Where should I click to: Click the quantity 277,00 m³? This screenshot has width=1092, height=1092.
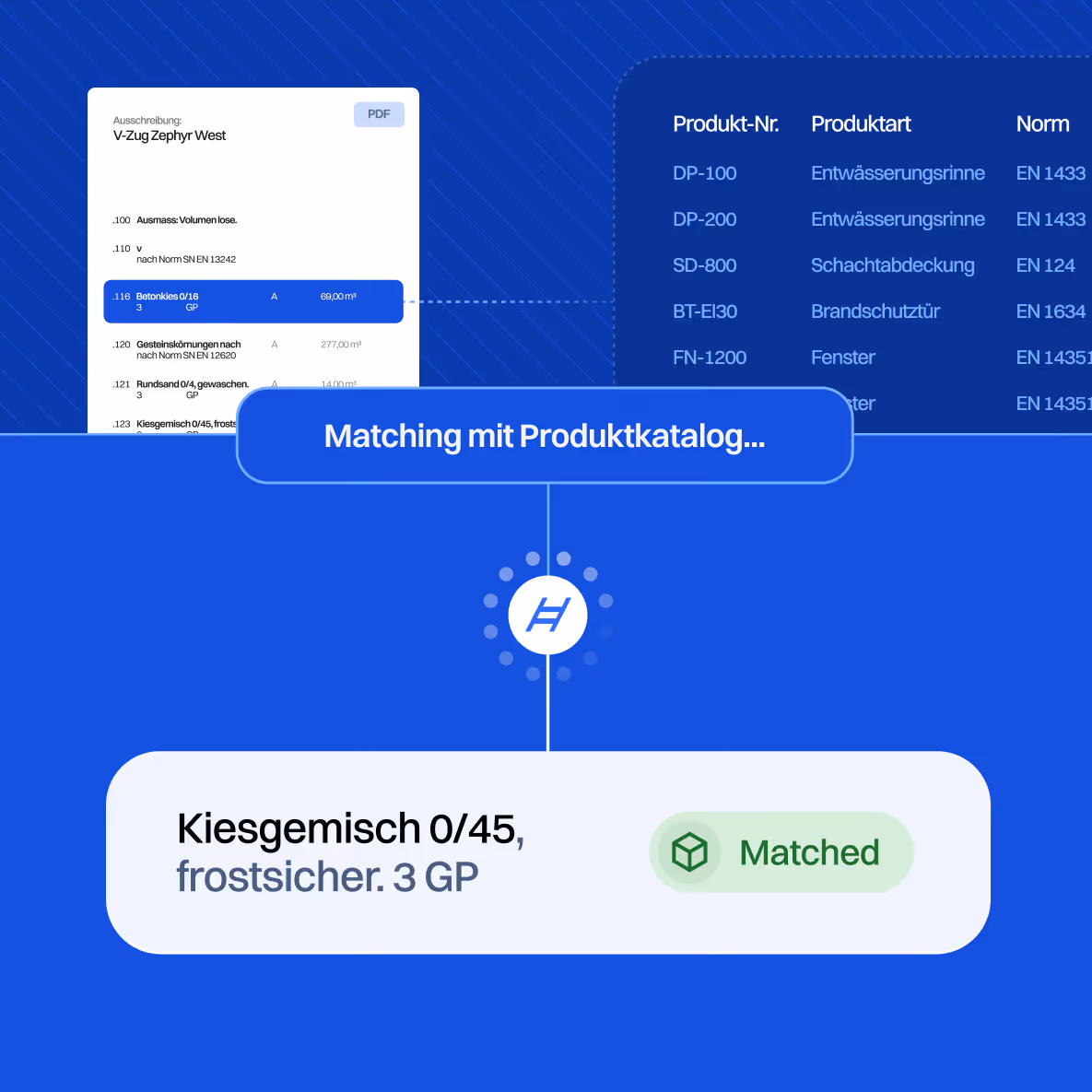(341, 345)
